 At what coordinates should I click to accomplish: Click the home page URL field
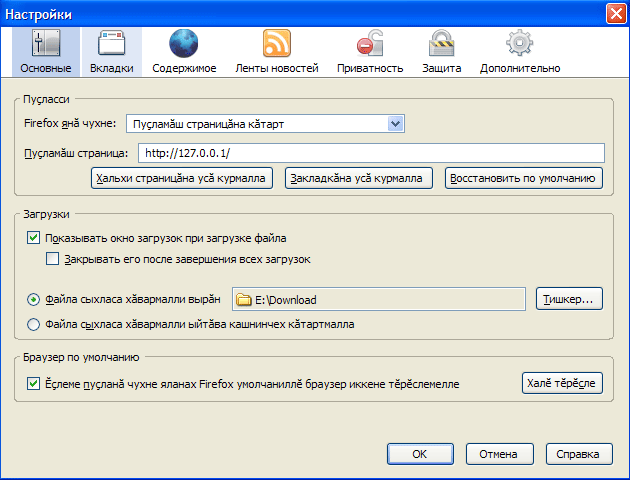371,153
